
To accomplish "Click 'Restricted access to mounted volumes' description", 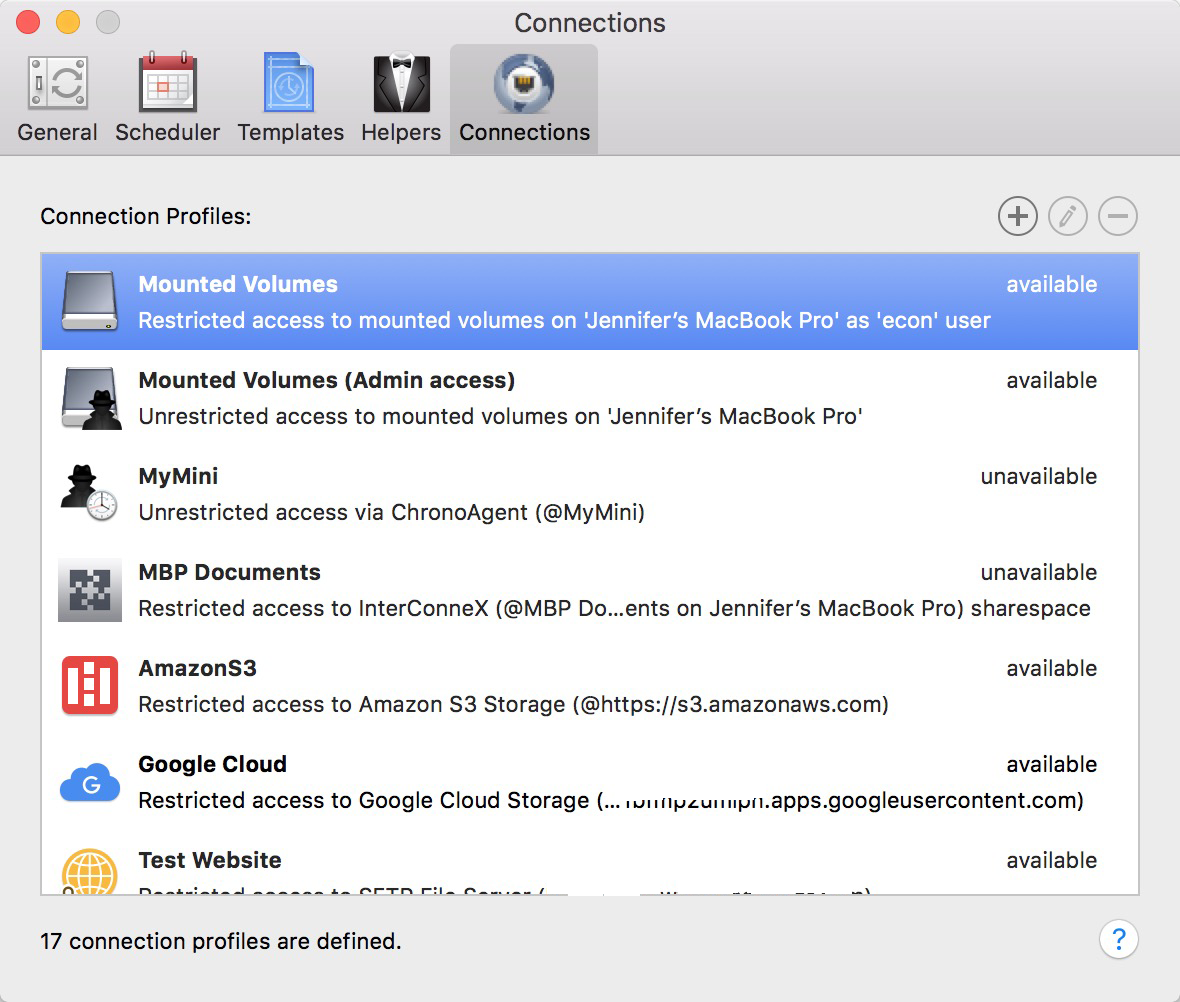I will (x=564, y=321).
